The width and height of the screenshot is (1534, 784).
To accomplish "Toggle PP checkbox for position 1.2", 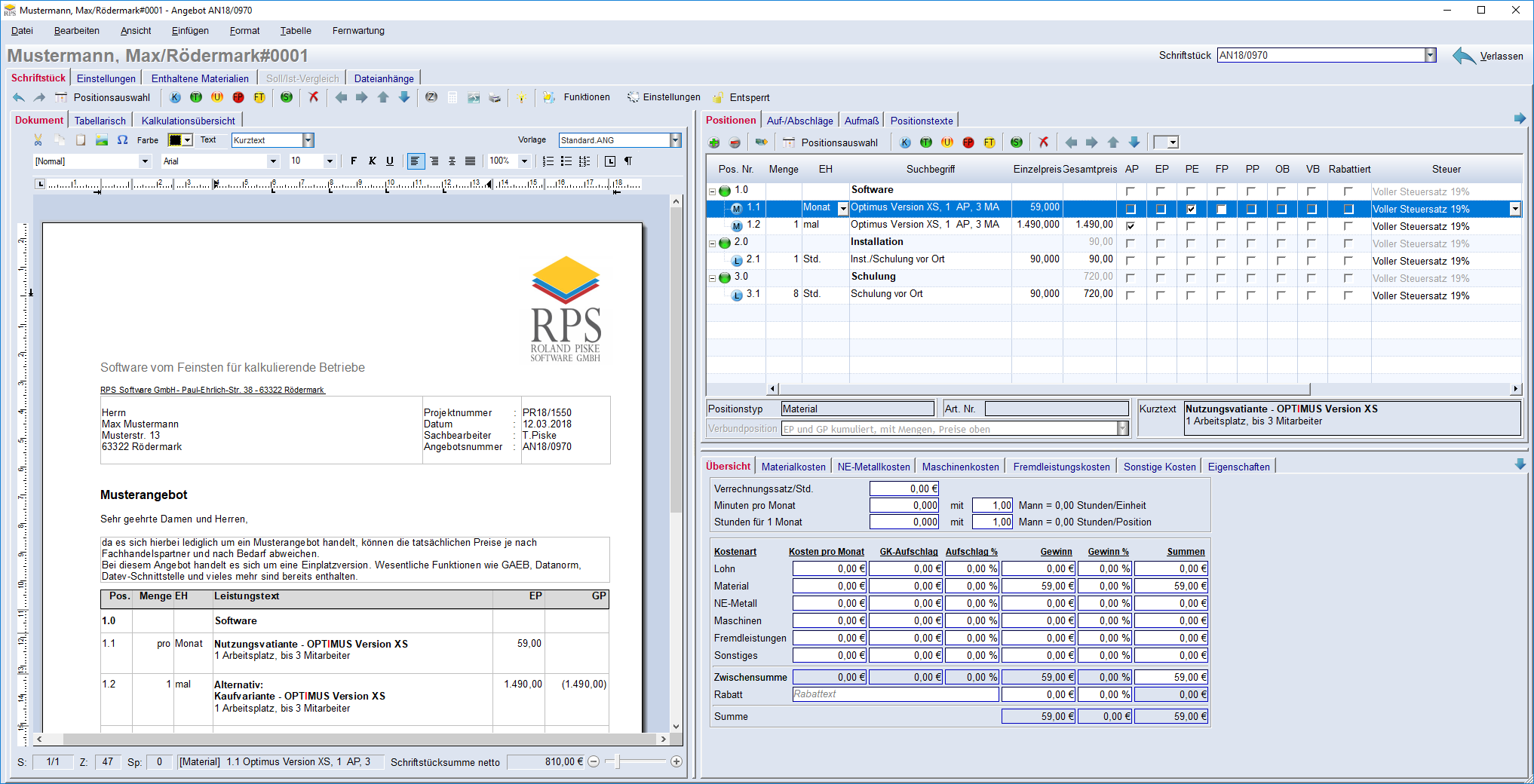I will (x=1251, y=226).
